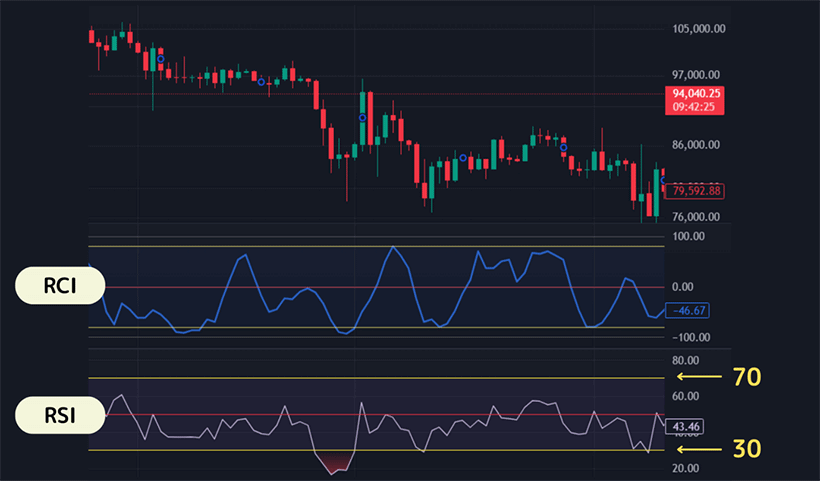The height and width of the screenshot is (481, 820).
Task: Click the yellow arrow pointing at 30
Action: (x=700, y=450)
